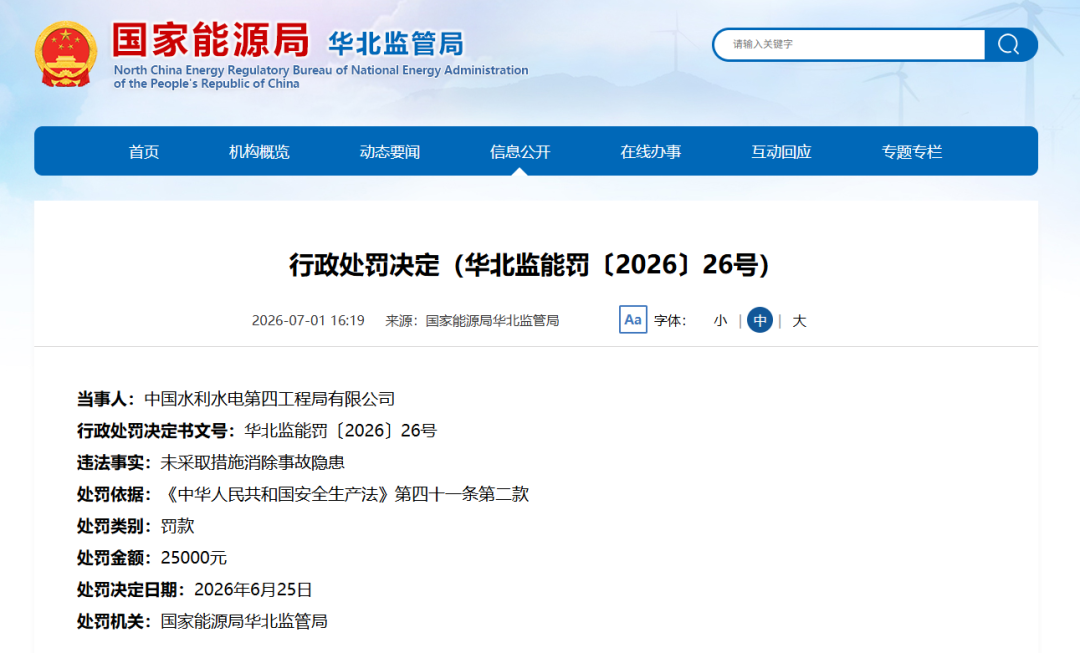Click the violation text 未采取措施消除事故隐患
This screenshot has height=653, width=1080.
(x=253, y=462)
